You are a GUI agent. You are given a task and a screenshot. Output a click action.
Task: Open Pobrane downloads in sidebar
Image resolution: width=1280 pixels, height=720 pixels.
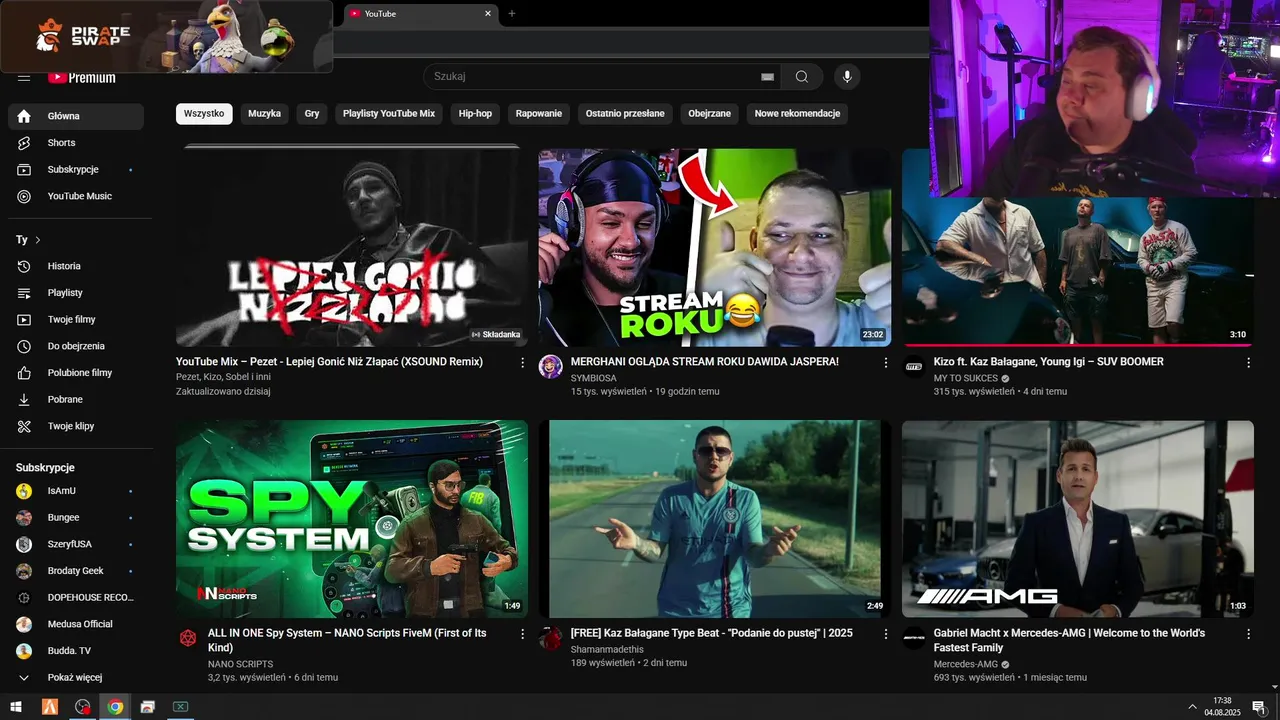click(x=76, y=400)
